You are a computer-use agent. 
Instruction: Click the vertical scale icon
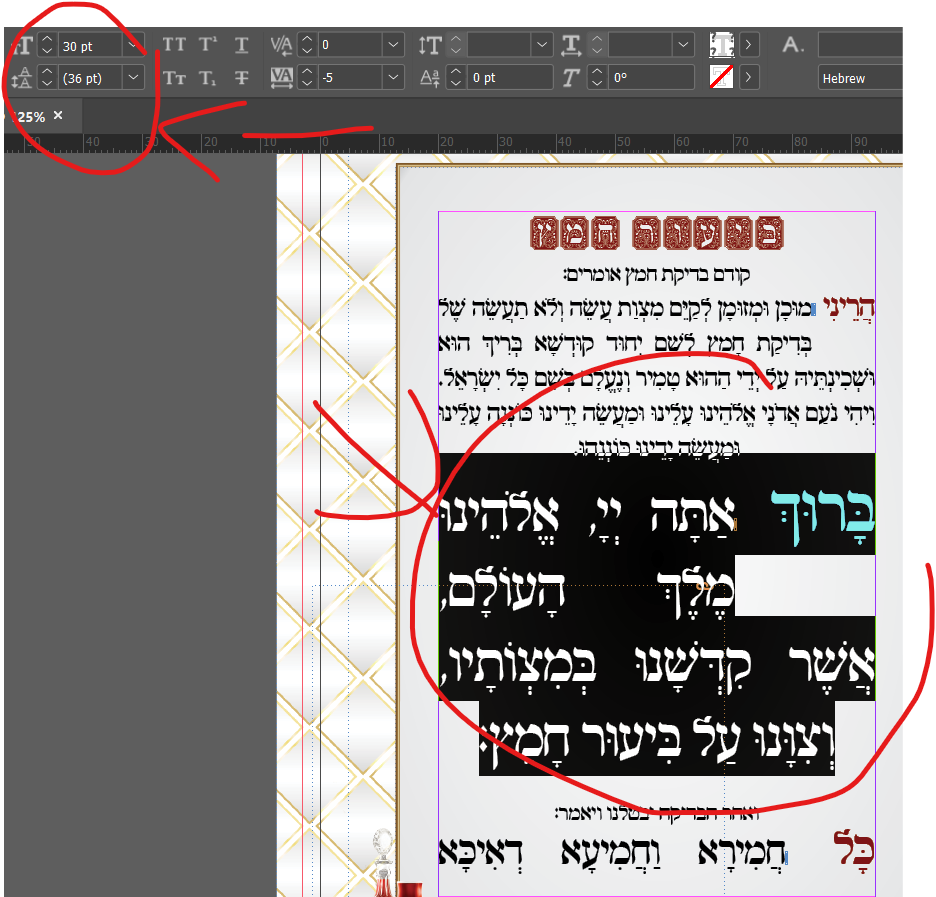430,45
